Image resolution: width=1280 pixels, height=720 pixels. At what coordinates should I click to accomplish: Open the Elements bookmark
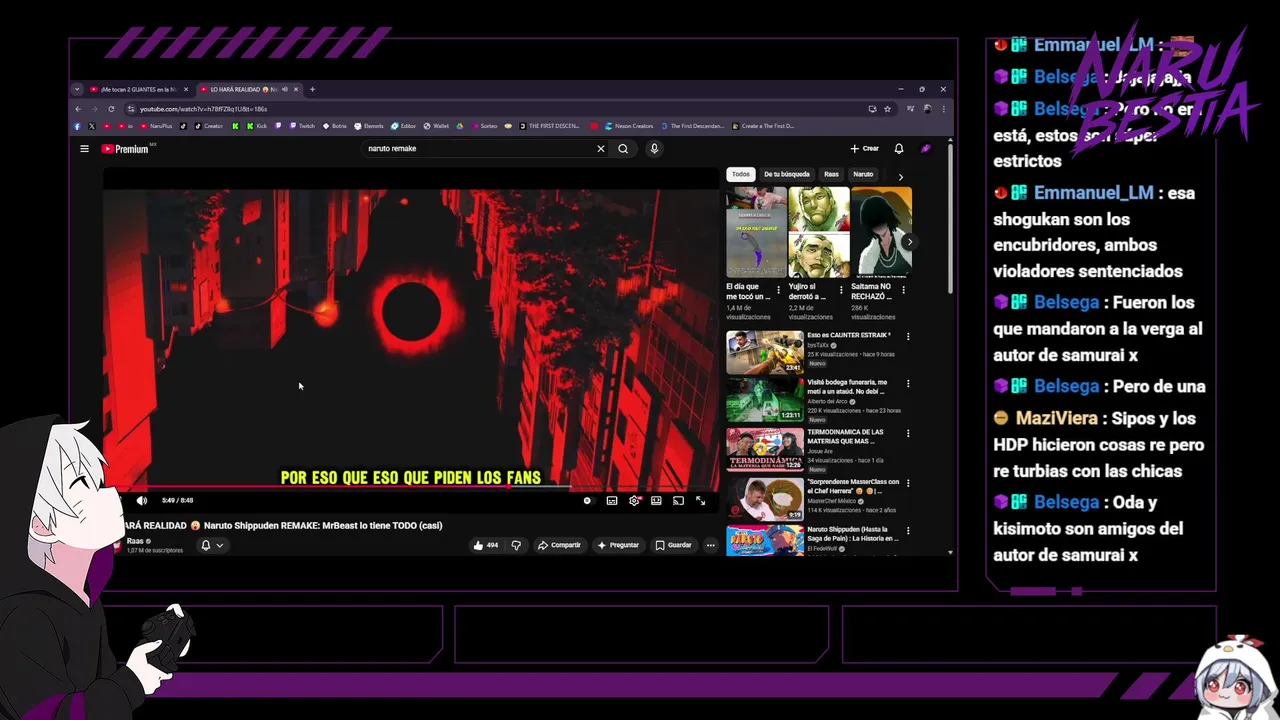[x=369, y=126]
